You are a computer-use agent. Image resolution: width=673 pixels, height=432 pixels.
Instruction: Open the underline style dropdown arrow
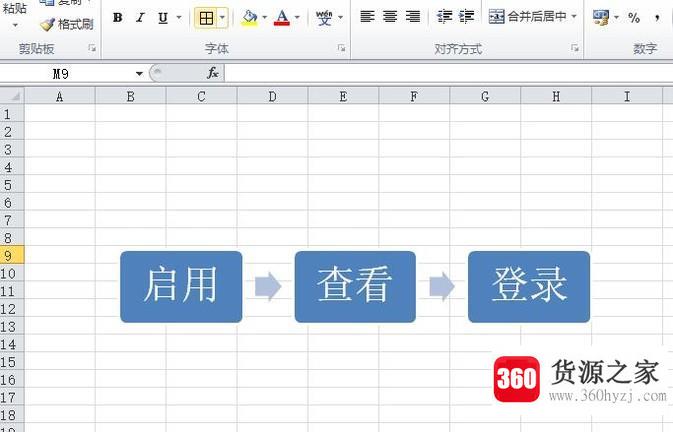point(179,18)
